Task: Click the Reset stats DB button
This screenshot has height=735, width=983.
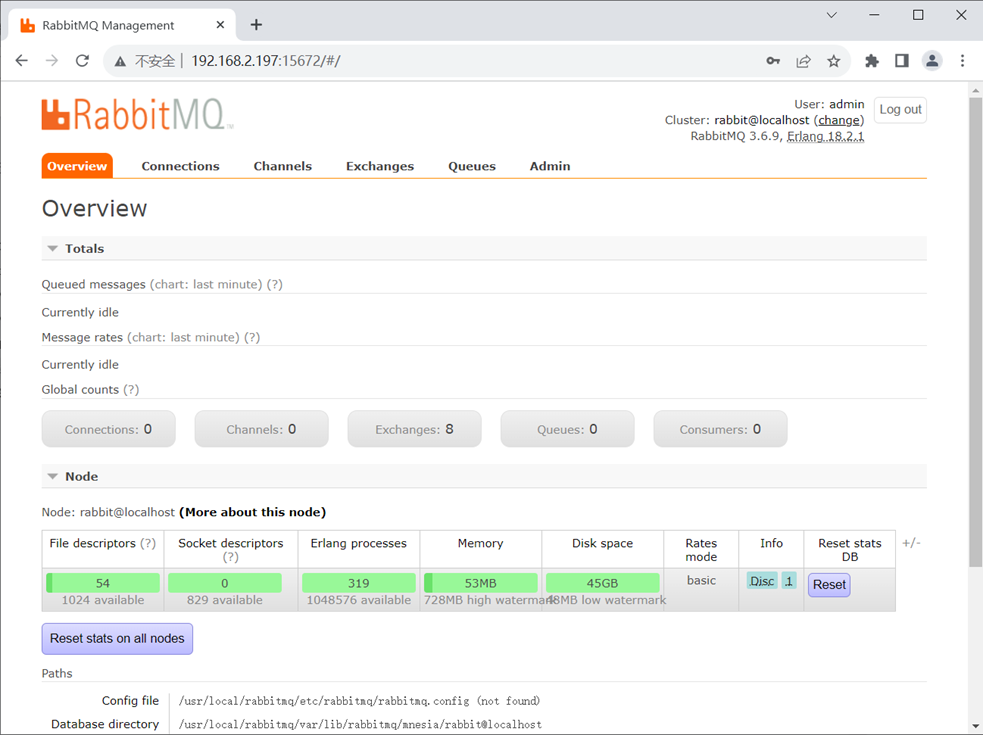Action: pyautogui.click(x=829, y=584)
